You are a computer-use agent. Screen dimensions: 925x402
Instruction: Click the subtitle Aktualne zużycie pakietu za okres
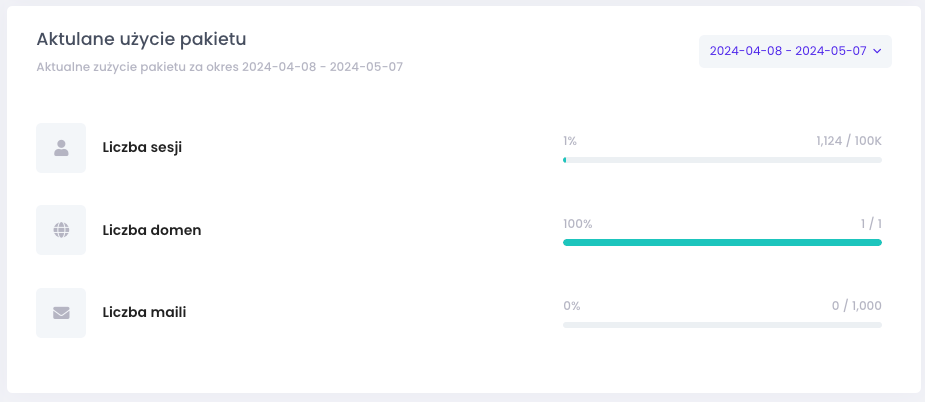137,67
